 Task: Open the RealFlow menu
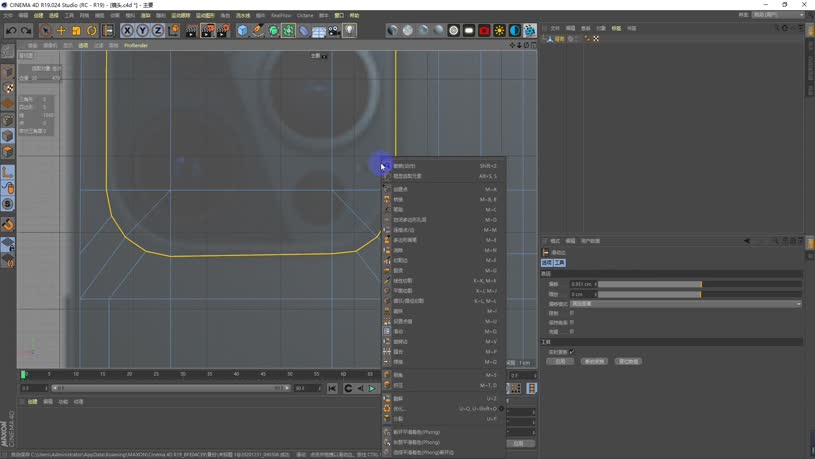281,16
